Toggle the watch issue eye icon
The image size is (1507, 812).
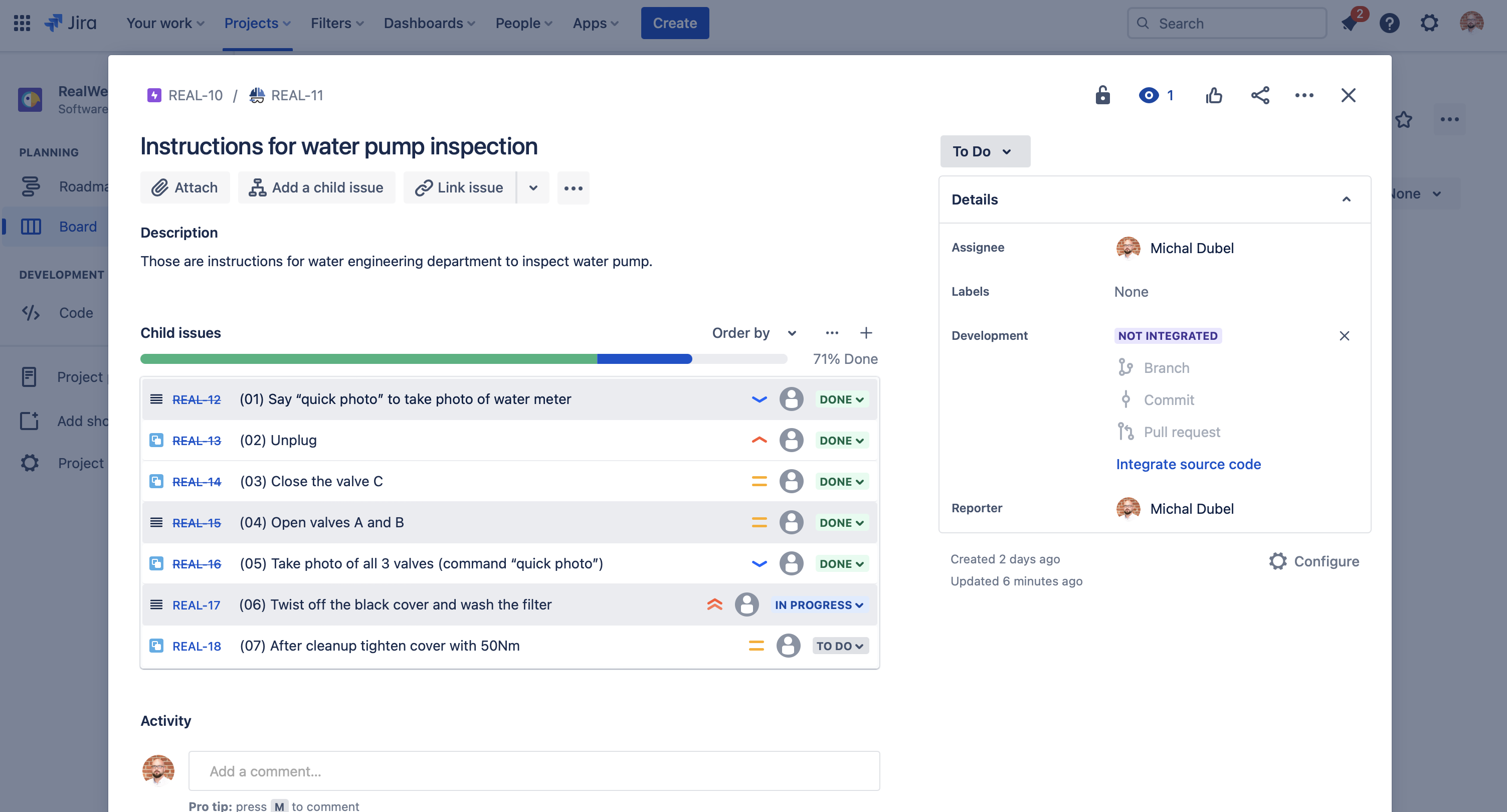point(1149,95)
